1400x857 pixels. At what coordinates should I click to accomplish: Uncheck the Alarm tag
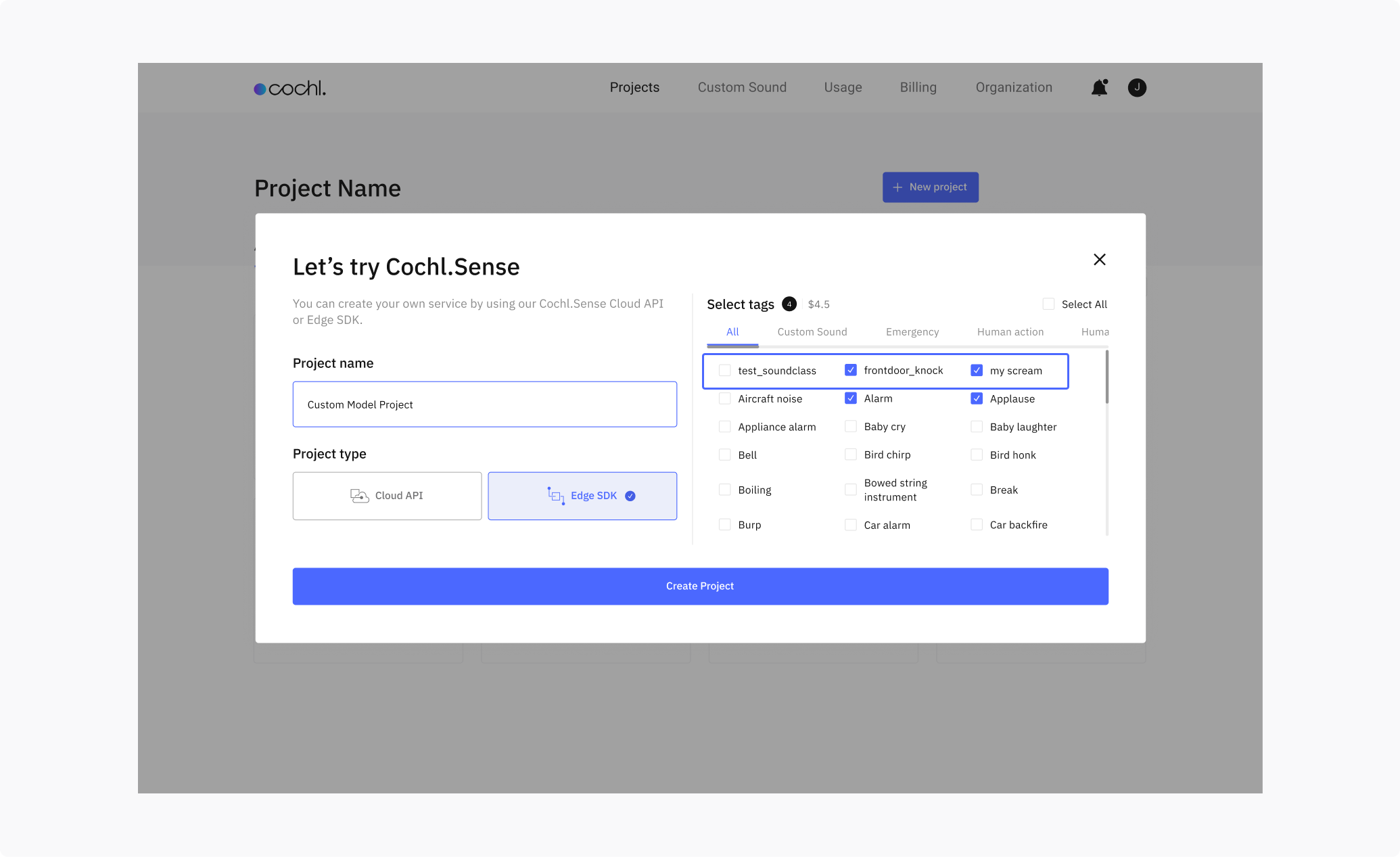pyautogui.click(x=851, y=398)
